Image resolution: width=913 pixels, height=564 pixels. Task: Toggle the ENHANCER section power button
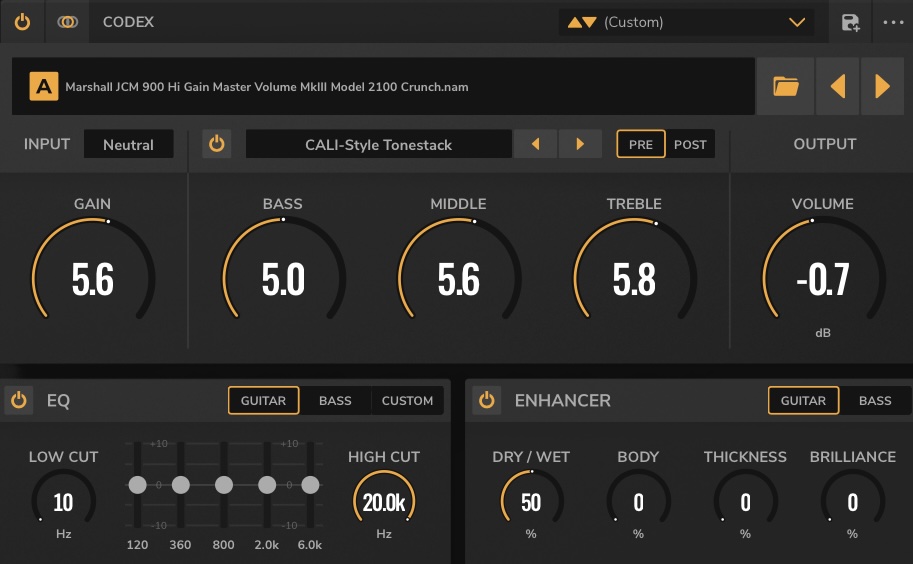click(x=487, y=400)
